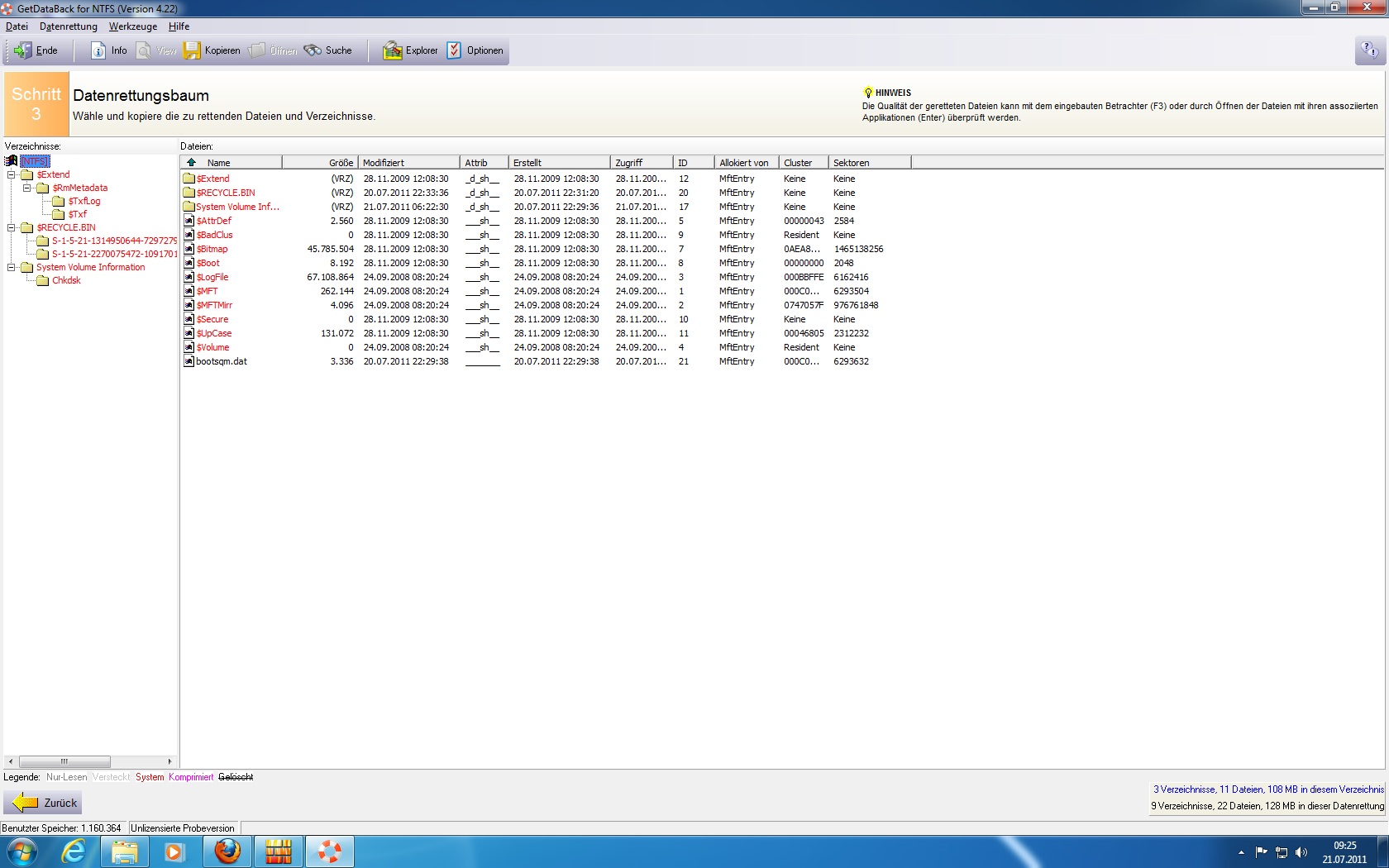Sort by Name column header
Screen dimensions: 1389x868
[x=231, y=163]
